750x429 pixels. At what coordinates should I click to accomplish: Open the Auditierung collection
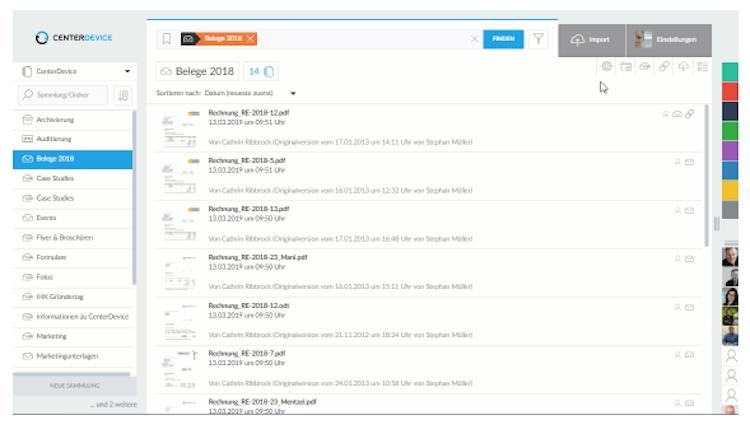pos(73,139)
